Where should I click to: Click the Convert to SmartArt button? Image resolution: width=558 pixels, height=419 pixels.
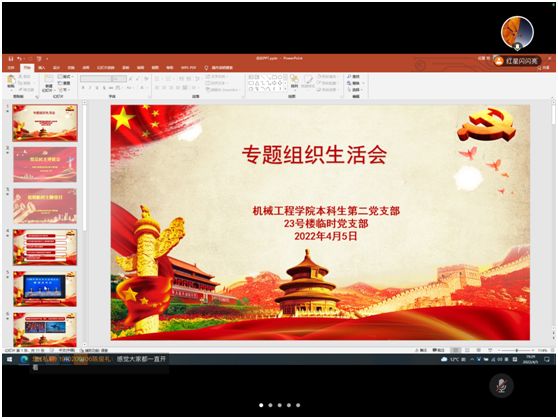(223, 90)
